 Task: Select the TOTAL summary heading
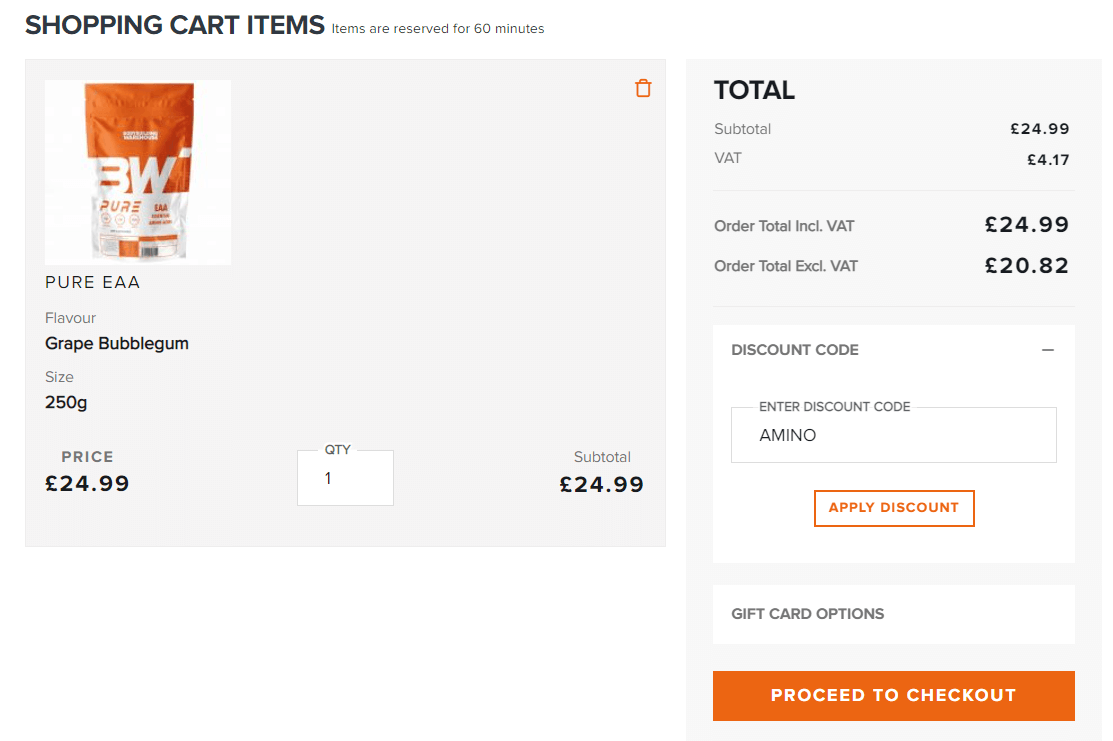tap(754, 90)
